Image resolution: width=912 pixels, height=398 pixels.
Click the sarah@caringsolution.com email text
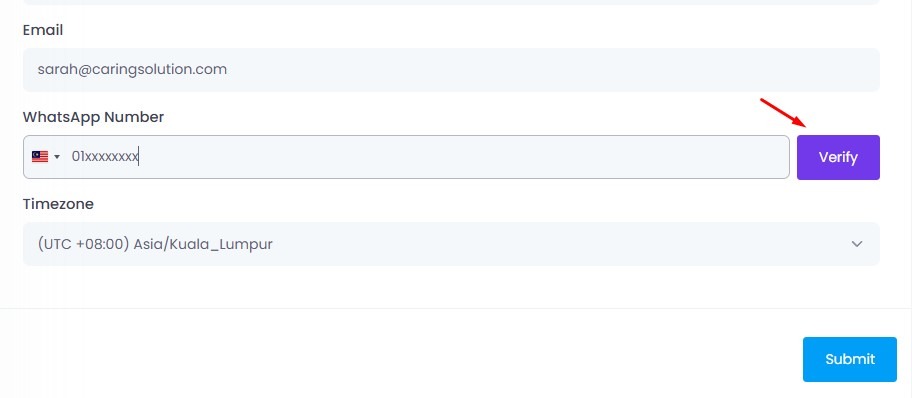pyautogui.click(x=132, y=69)
